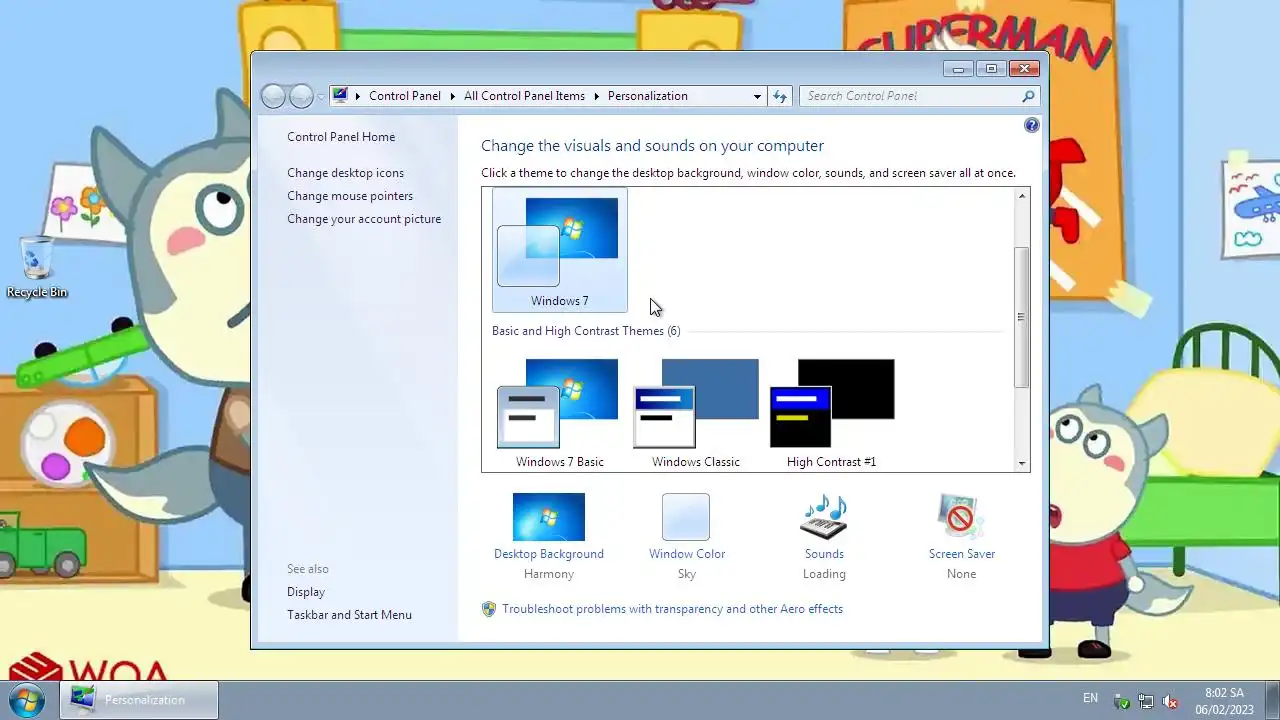Screen dimensions: 1280x720
Task: Expand the arrow before the Control Panel breadcrumb
Action: coord(358,96)
